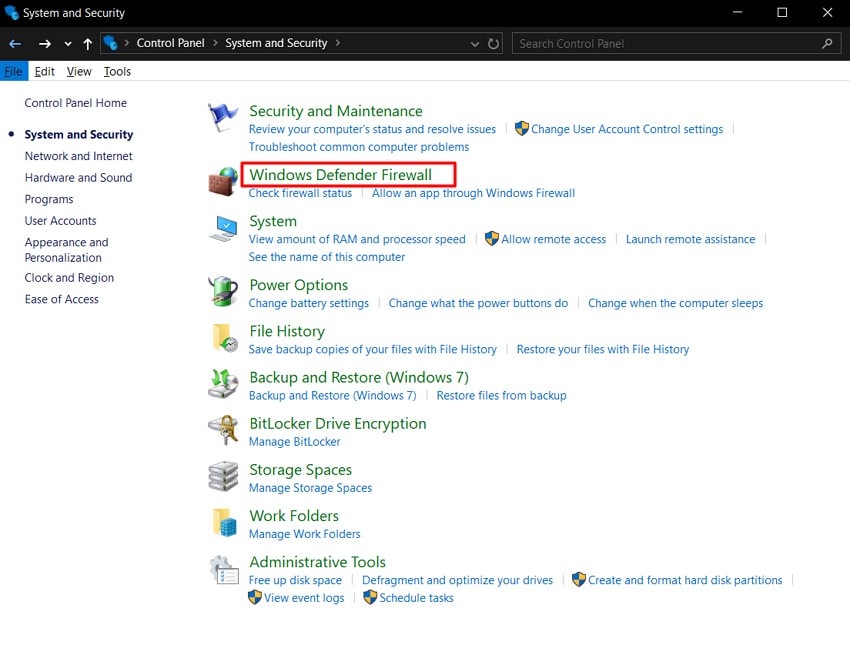Click Manage Storage Spaces
This screenshot has height=655, width=850.
tap(311, 488)
